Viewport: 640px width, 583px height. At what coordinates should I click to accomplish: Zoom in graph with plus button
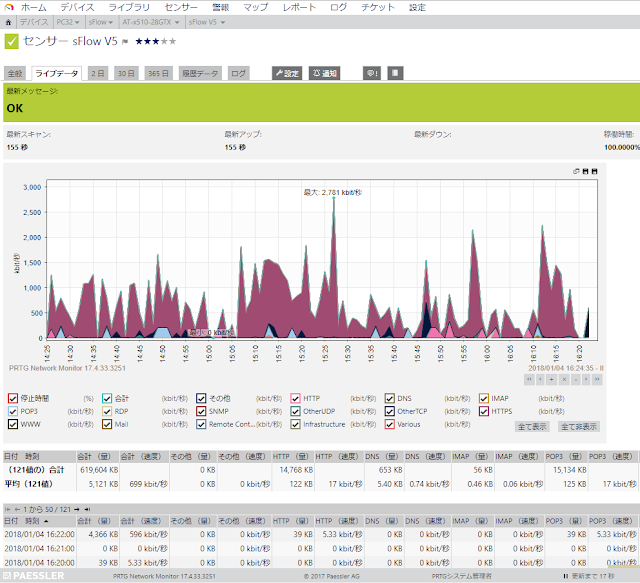(551, 380)
